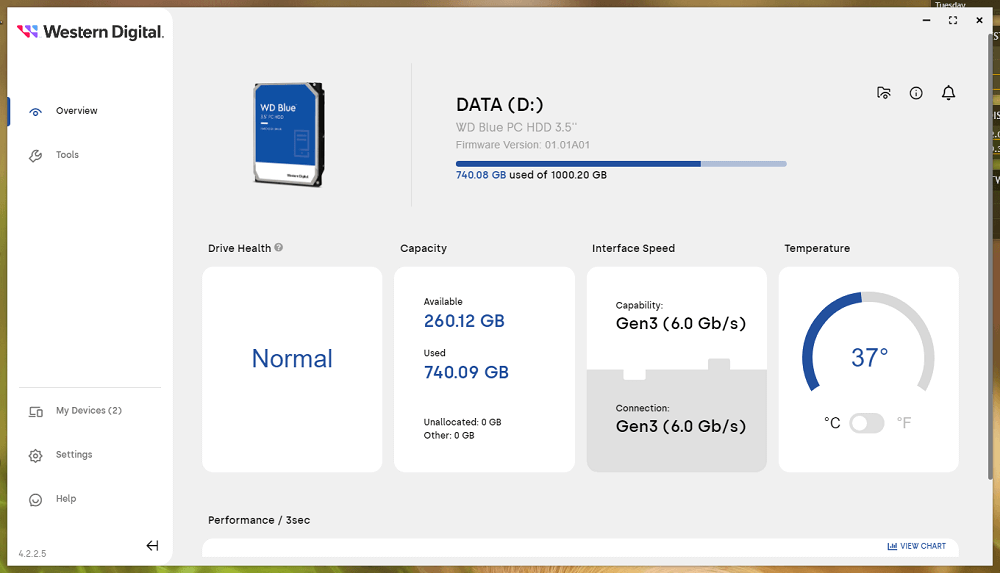Click the °F unit label
1000x573 pixels.
(x=904, y=422)
